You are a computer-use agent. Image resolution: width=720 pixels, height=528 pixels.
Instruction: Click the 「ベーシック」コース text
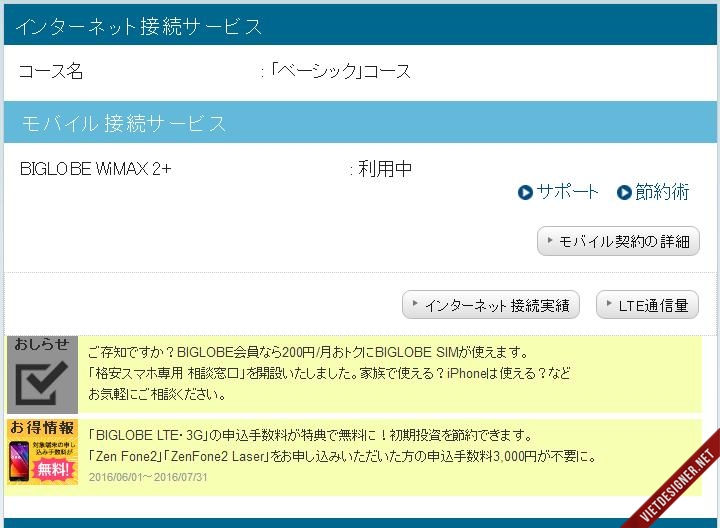(340, 71)
